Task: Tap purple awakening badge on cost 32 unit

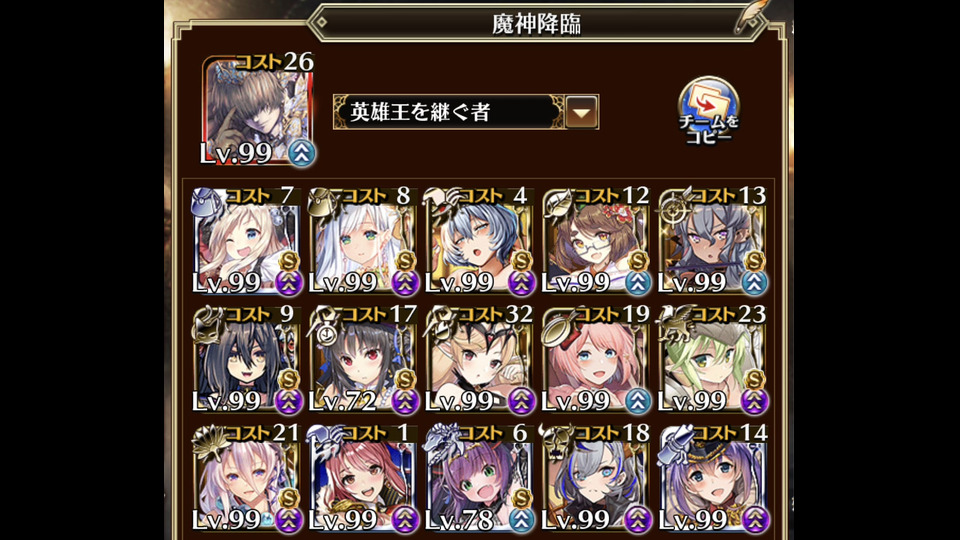Action: tap(521, 401)
